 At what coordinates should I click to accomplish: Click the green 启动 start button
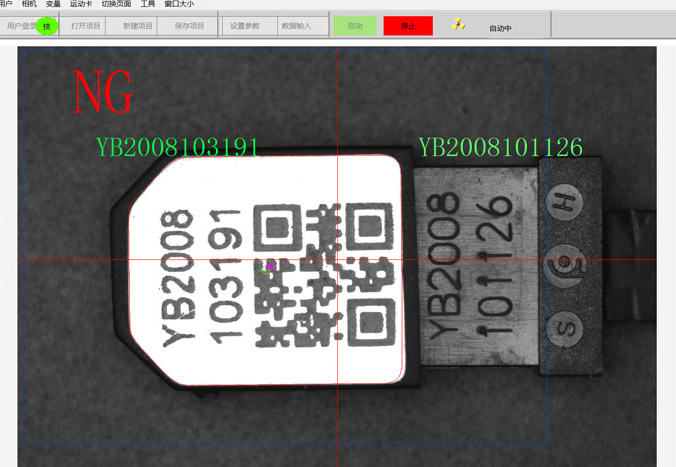[x=355, y=26]
